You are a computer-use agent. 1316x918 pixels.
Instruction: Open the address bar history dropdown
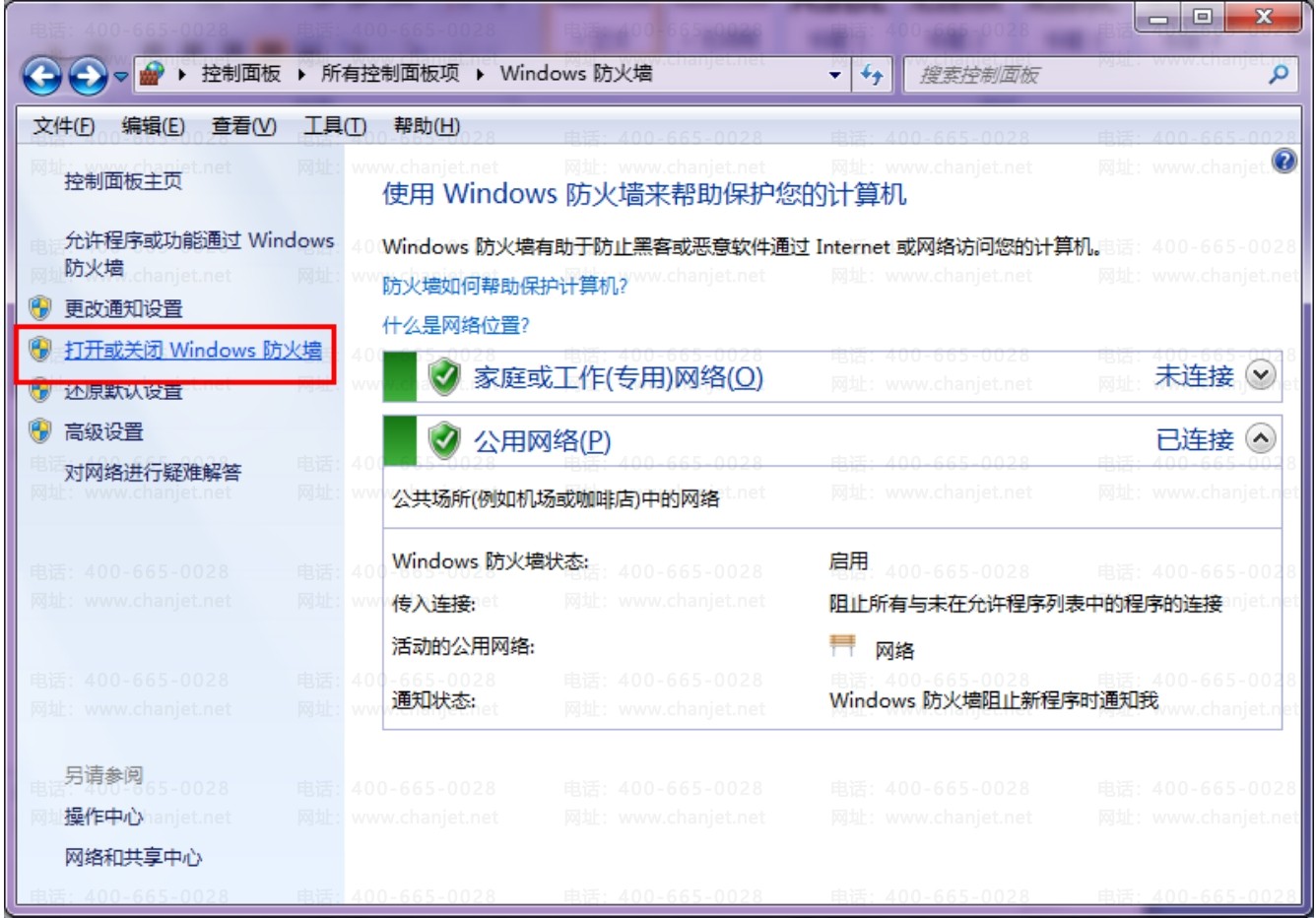click(835, 75)
